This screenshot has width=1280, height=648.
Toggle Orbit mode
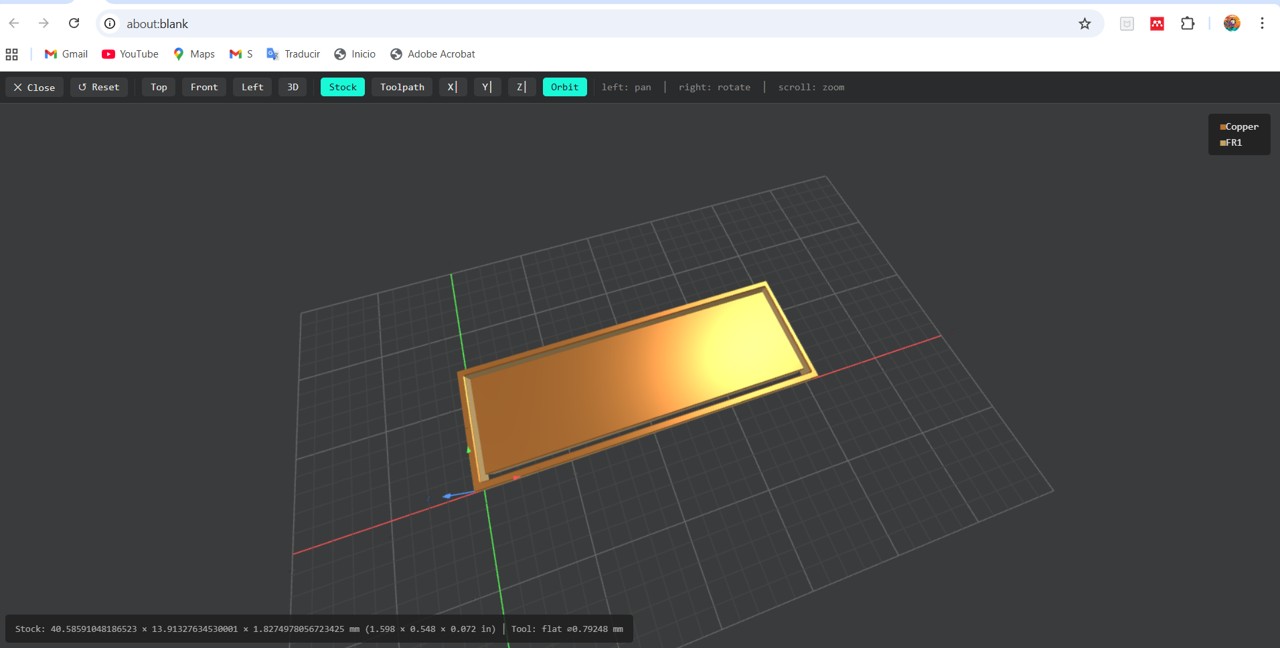point(565,87)
